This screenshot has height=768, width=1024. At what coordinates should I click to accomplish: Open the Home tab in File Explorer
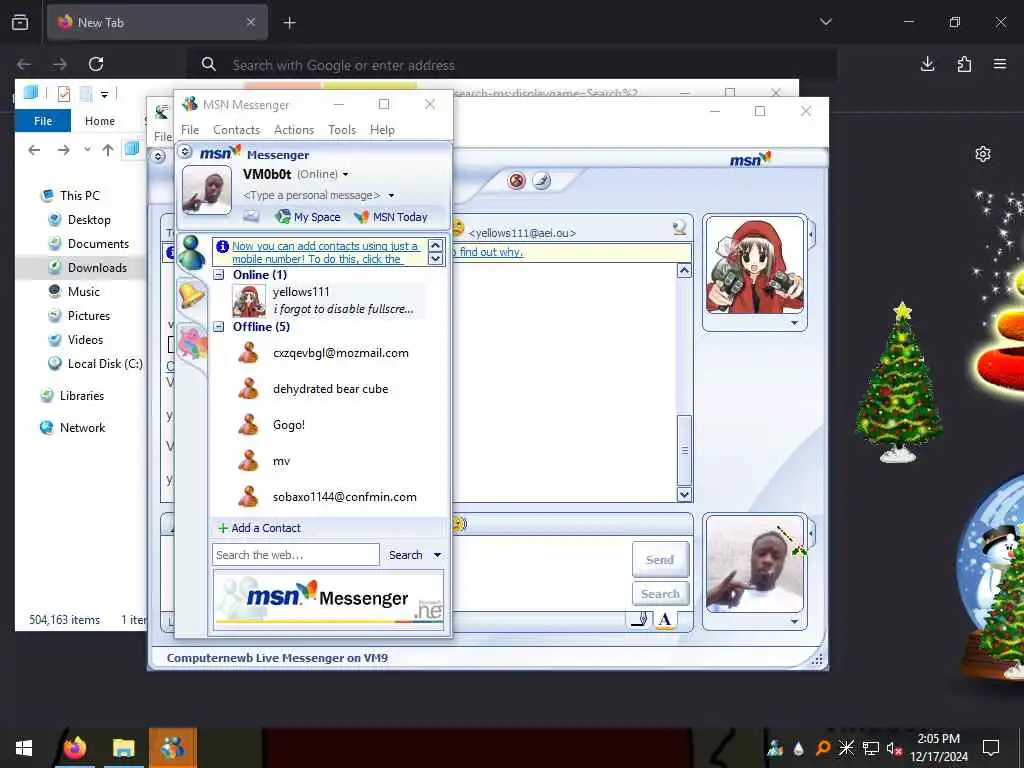tap(100, 121)
